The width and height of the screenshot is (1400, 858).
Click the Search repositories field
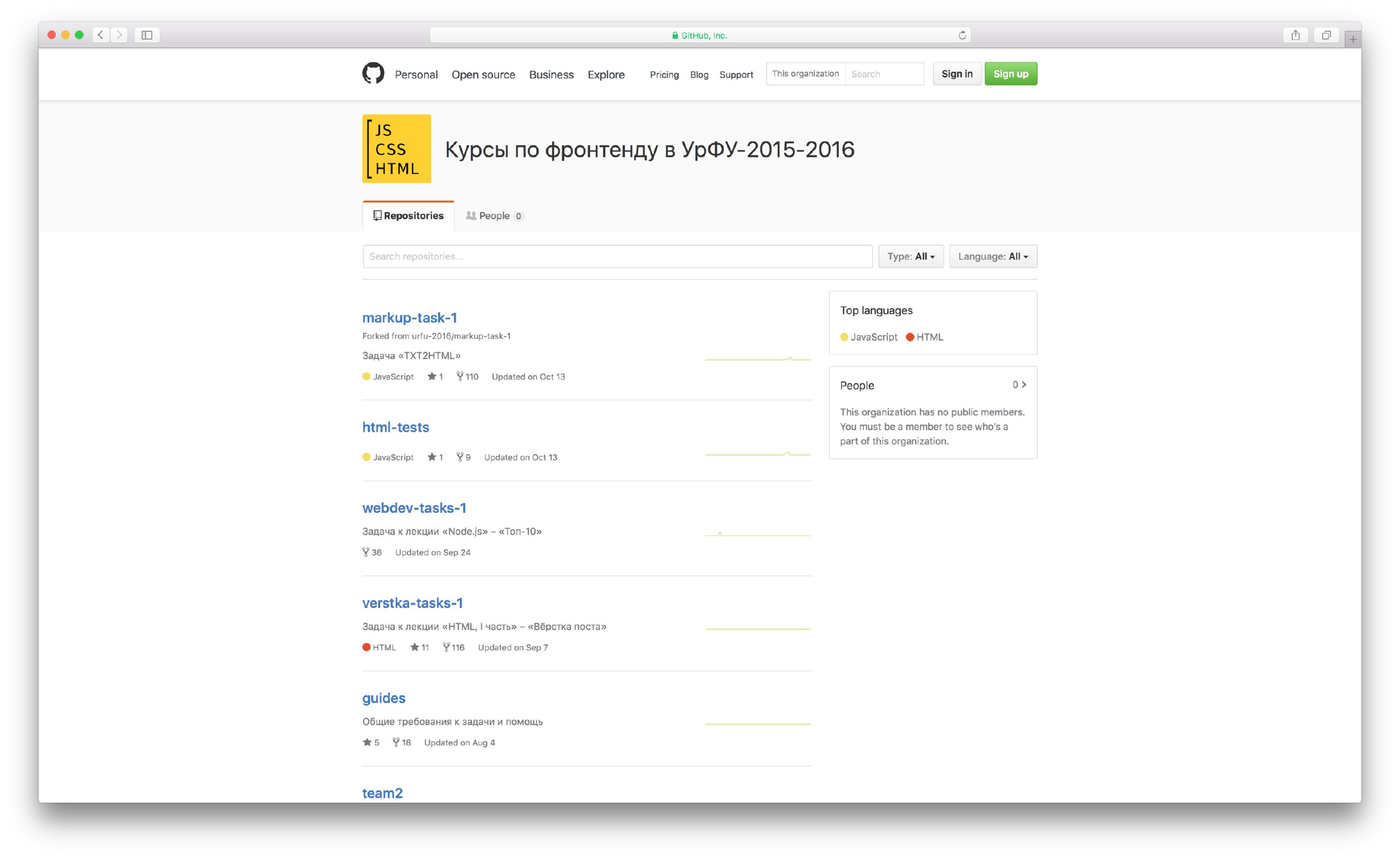(x=617, y=257)
